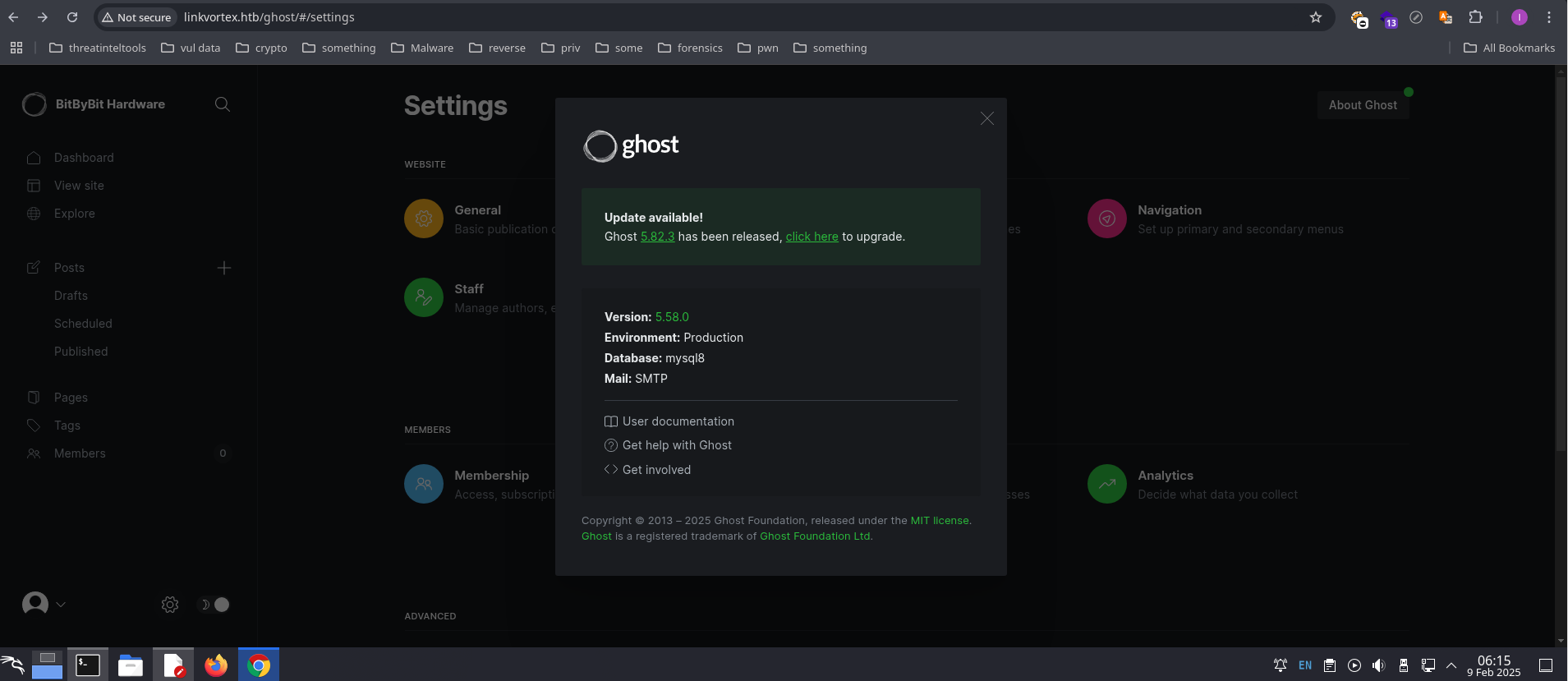Open the terminal from the taskbar
This screenshot has height=681, width=1568.
(88, 665)
